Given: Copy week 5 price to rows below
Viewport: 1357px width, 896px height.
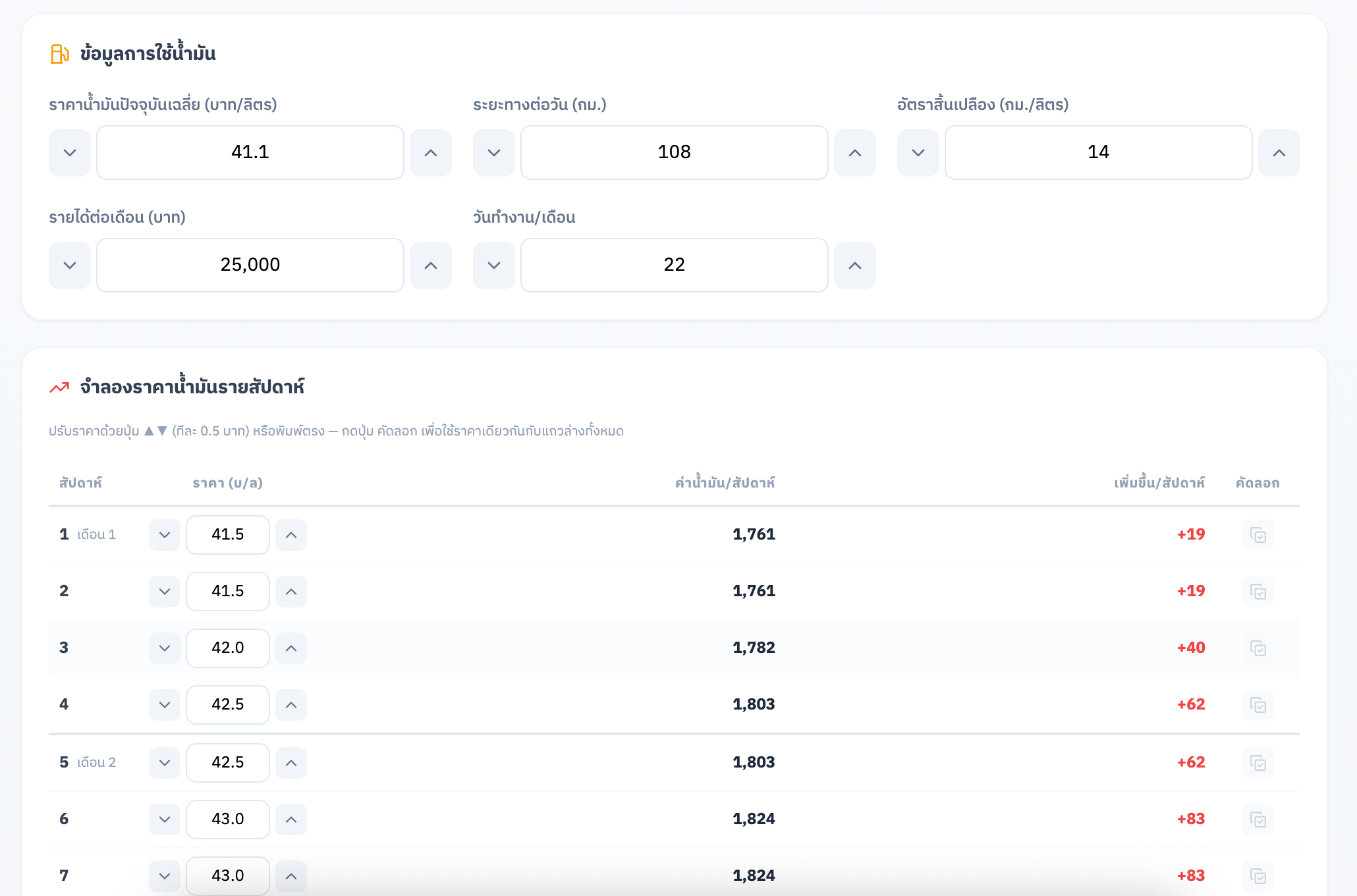Looking at the screenshot, I should (x=1258, y=763).
